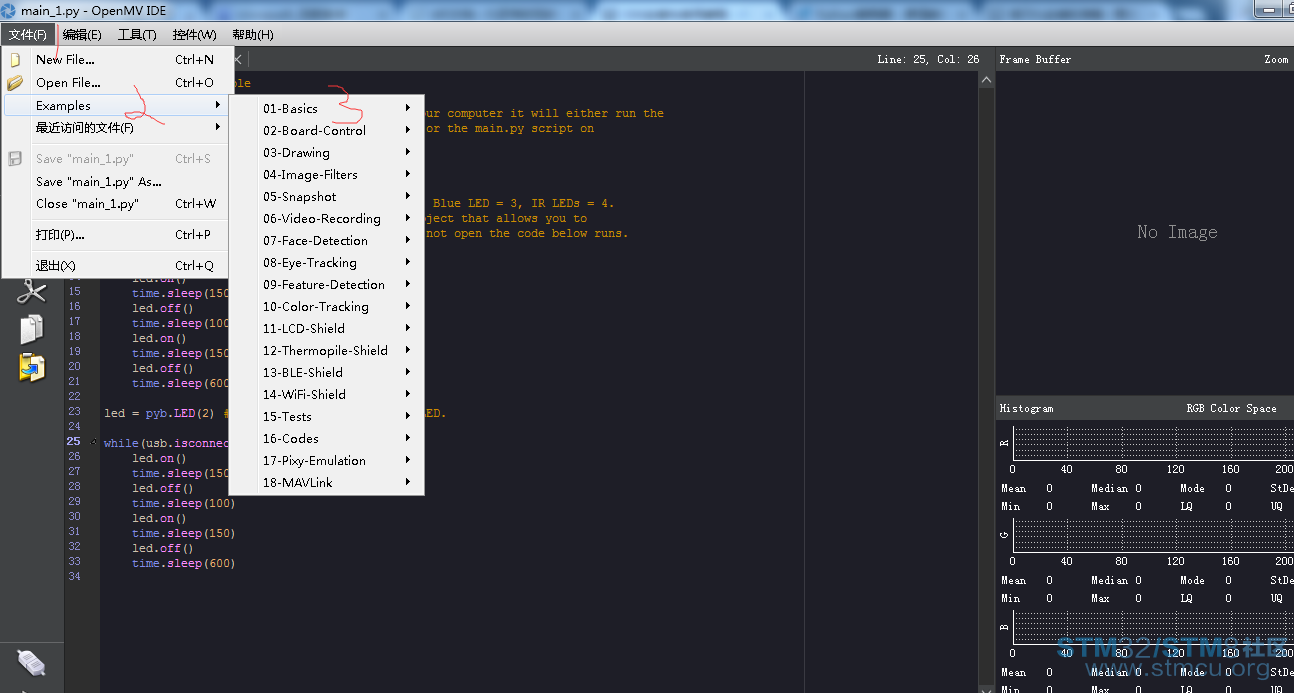Choose New File... from File menu
Image resolution: width=1294 pixels, height=693 pixels.
pos(118,60)
